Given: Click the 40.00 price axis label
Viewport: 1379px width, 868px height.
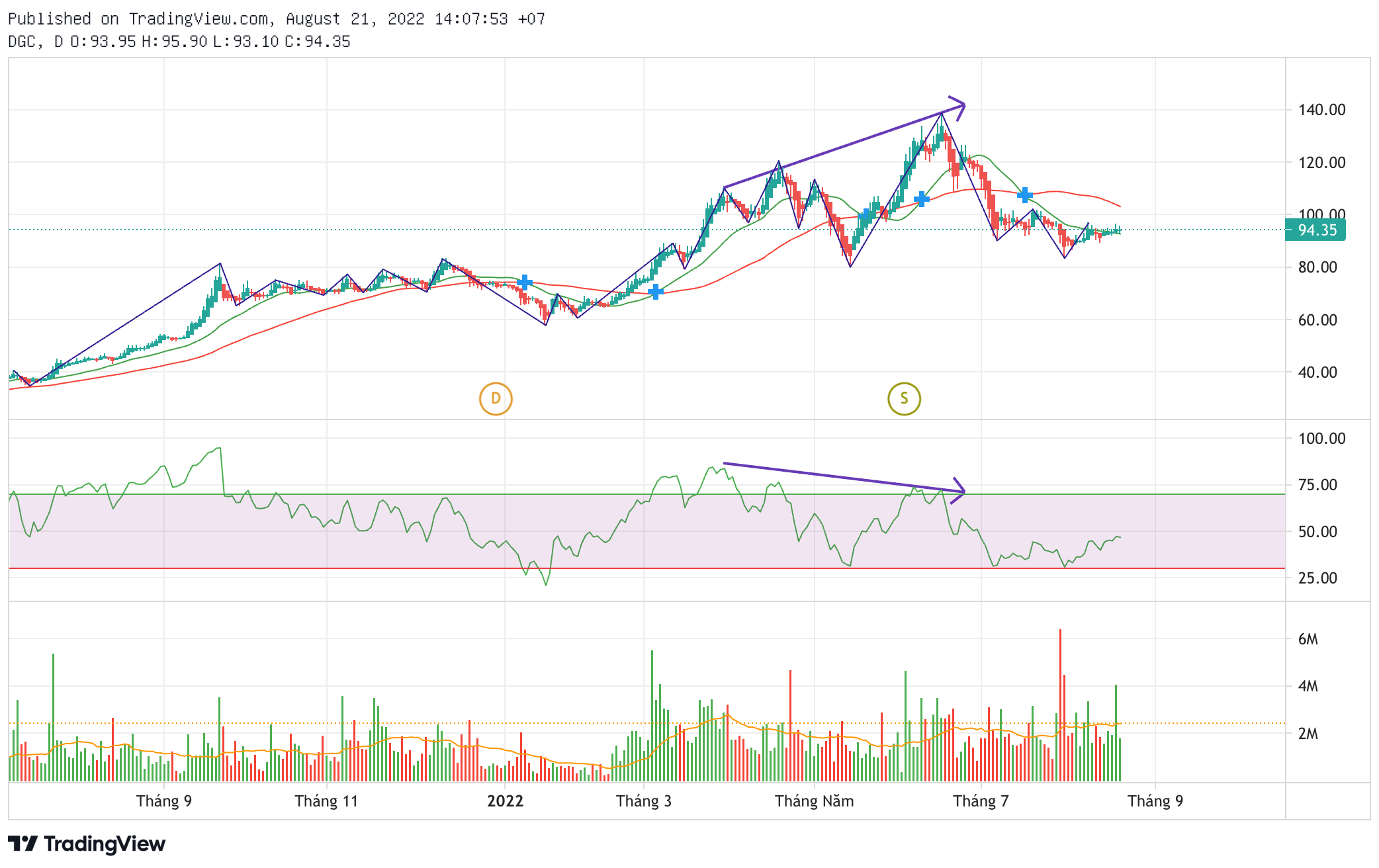Looking at the screenshot, I should 1317,372.
